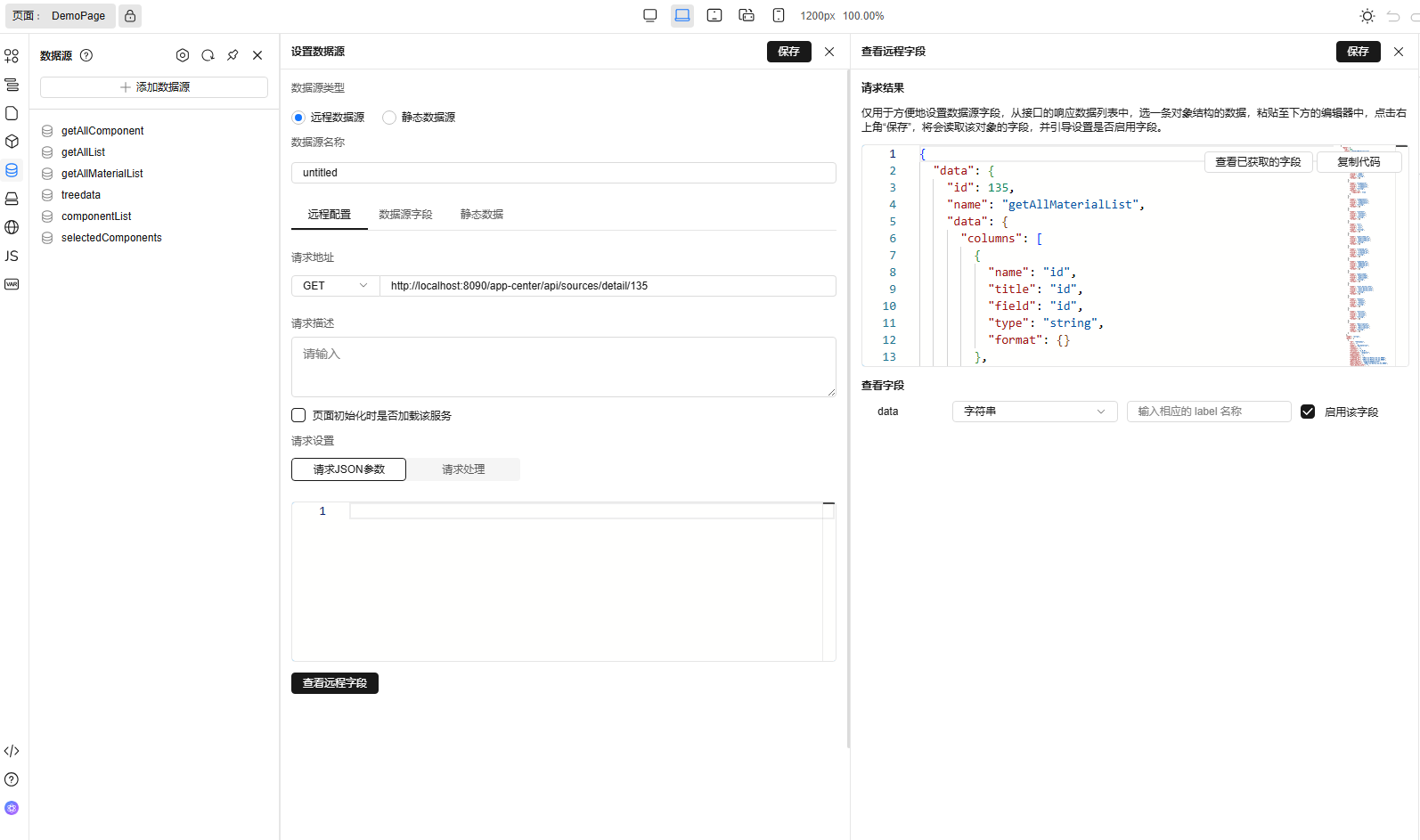Open the VAR state management icon
The image size is (1420, 840).
click(12, 284)
